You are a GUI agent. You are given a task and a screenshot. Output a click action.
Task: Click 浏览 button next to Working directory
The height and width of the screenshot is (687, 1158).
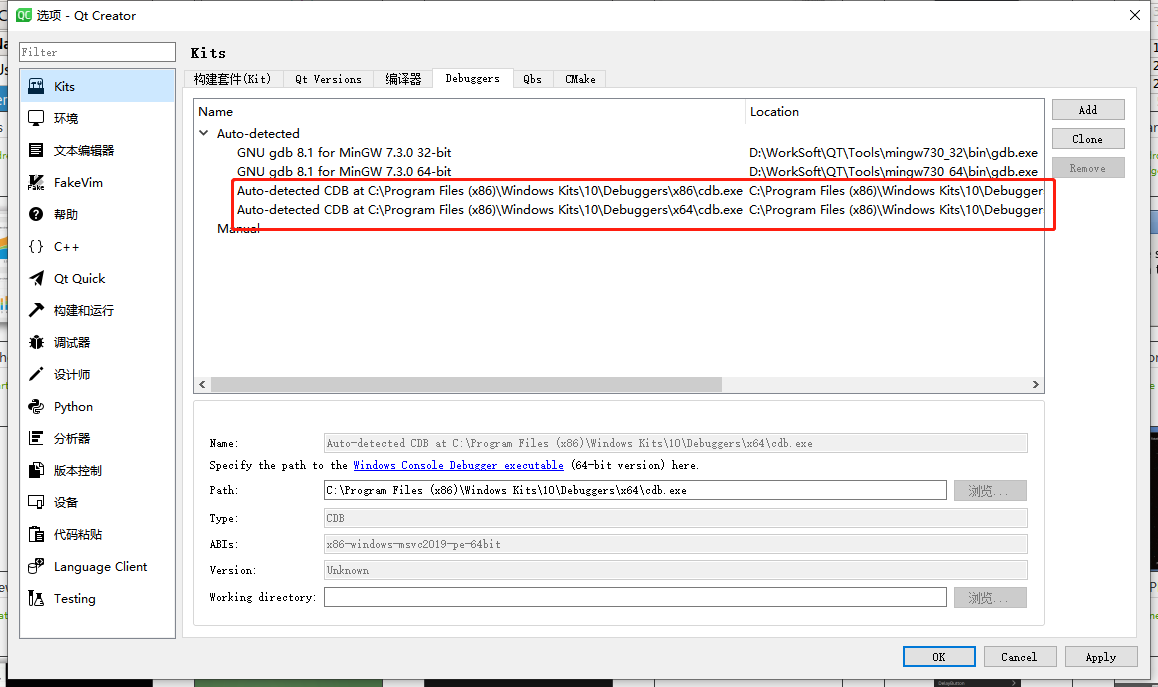click(990, 598)
